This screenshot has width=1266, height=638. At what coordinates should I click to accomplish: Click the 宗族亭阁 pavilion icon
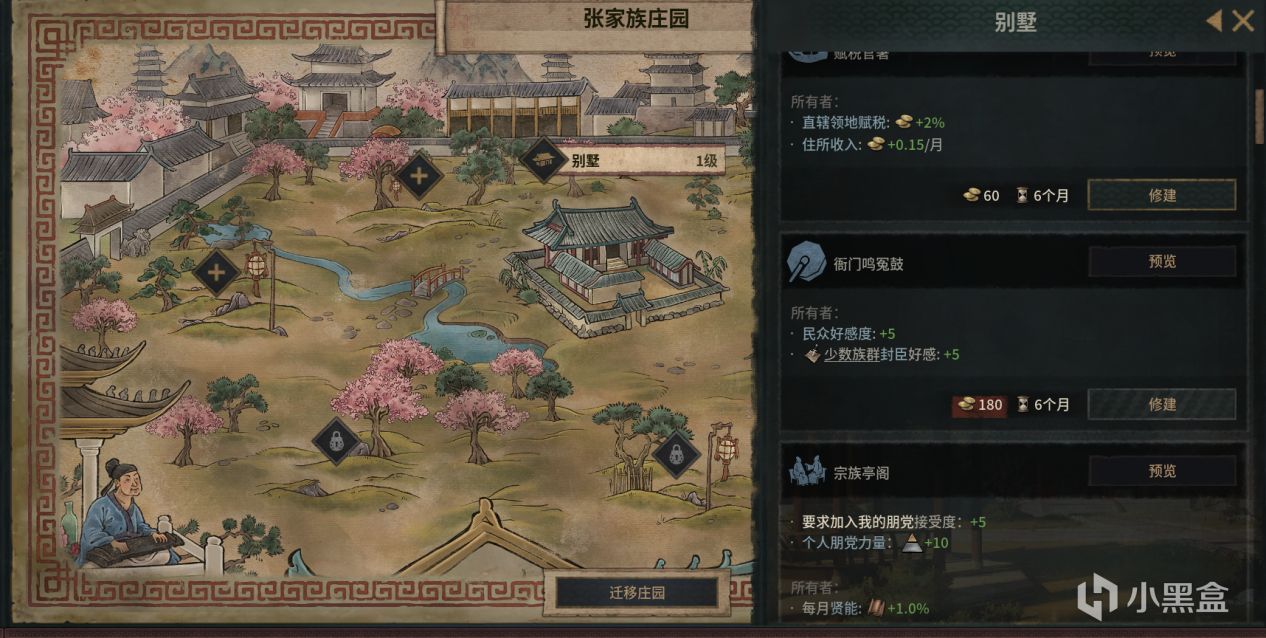point(807,470)
